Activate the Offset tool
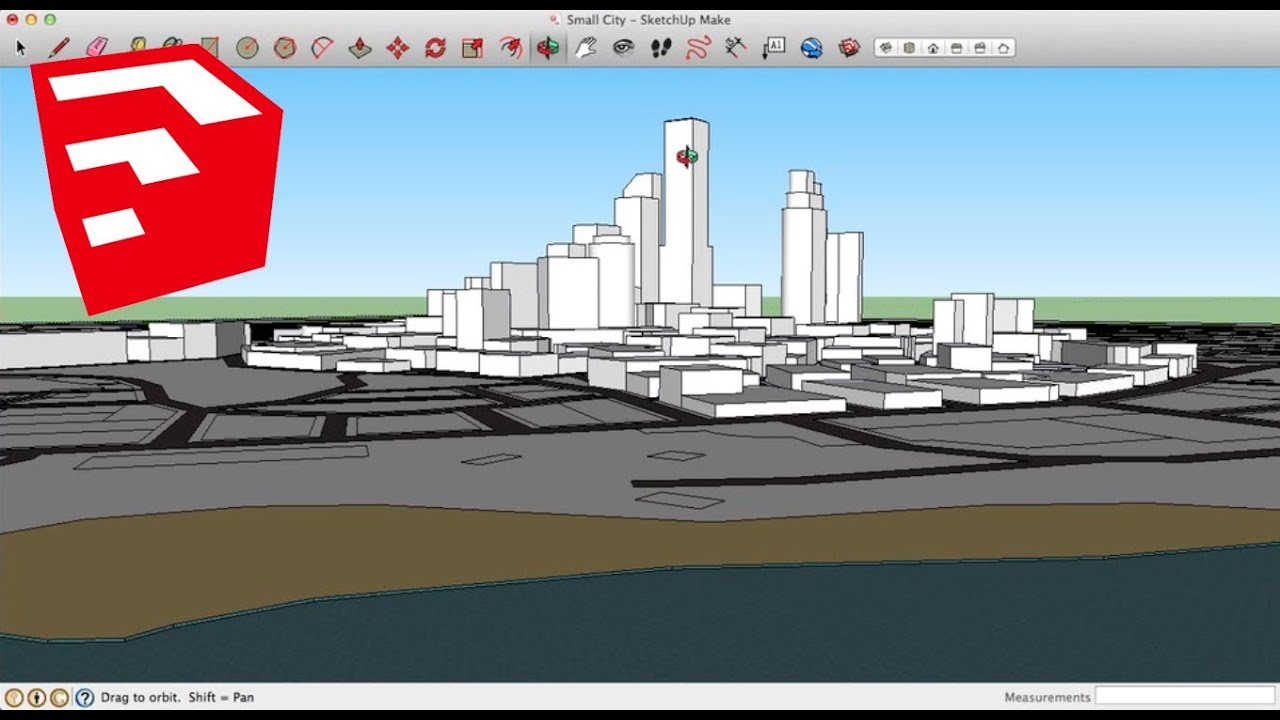Viewport: 1280px width, 720px height. [511, 47]
